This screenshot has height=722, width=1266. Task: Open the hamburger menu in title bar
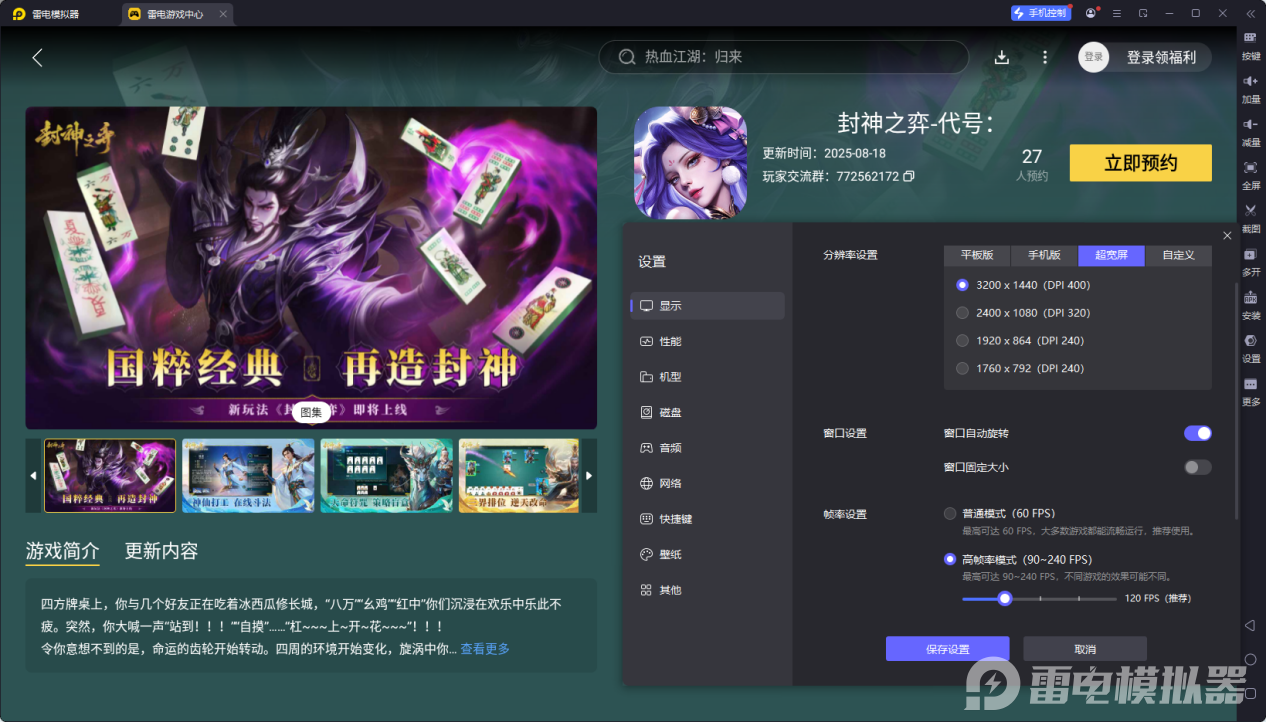[1116, 13]
